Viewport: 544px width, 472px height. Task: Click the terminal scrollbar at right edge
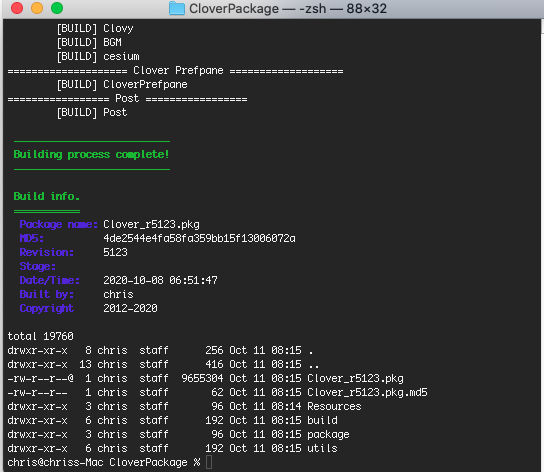[x=542, y=243]
